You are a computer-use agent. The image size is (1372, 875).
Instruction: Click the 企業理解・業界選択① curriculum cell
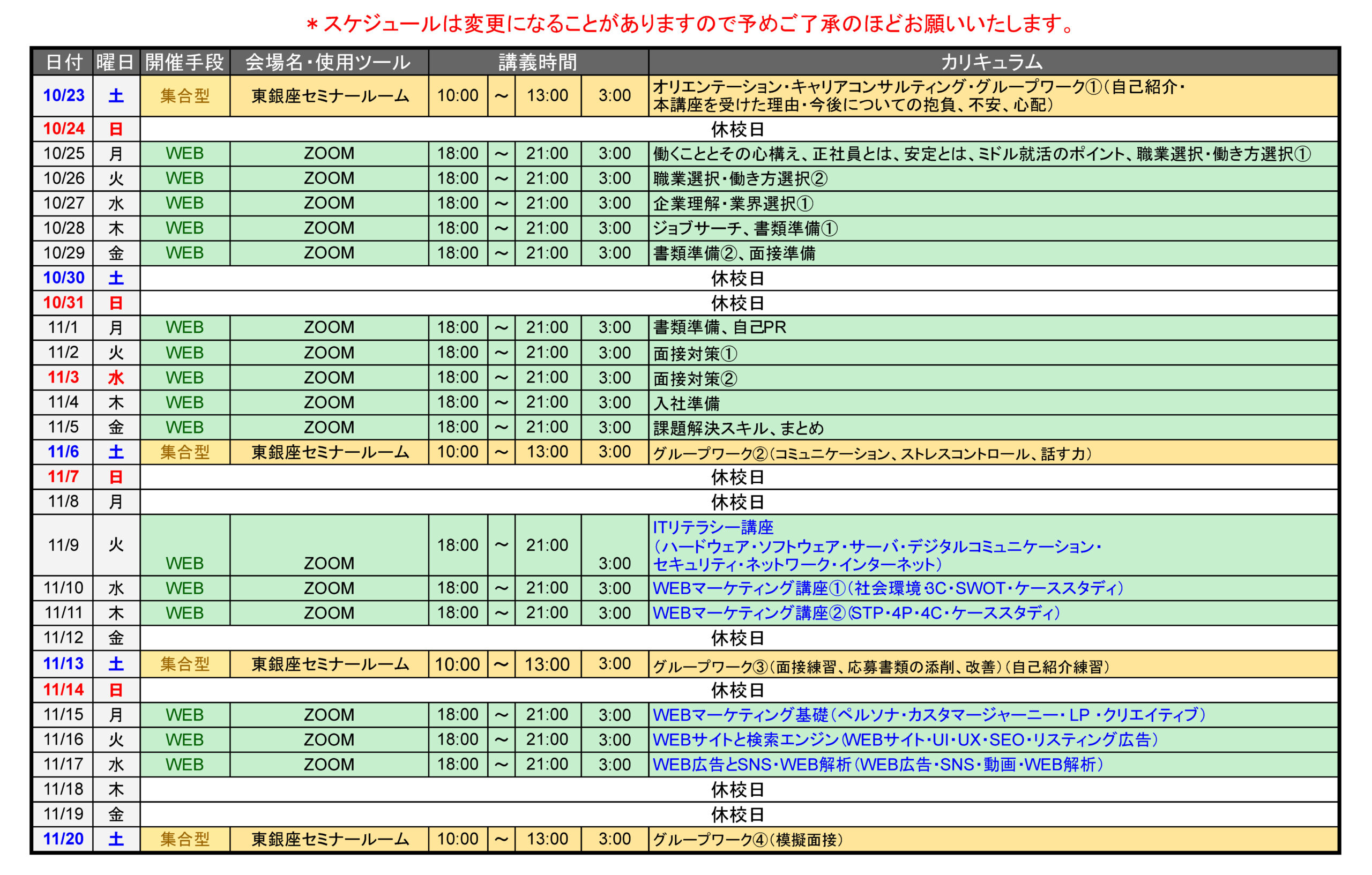[993, 204]
